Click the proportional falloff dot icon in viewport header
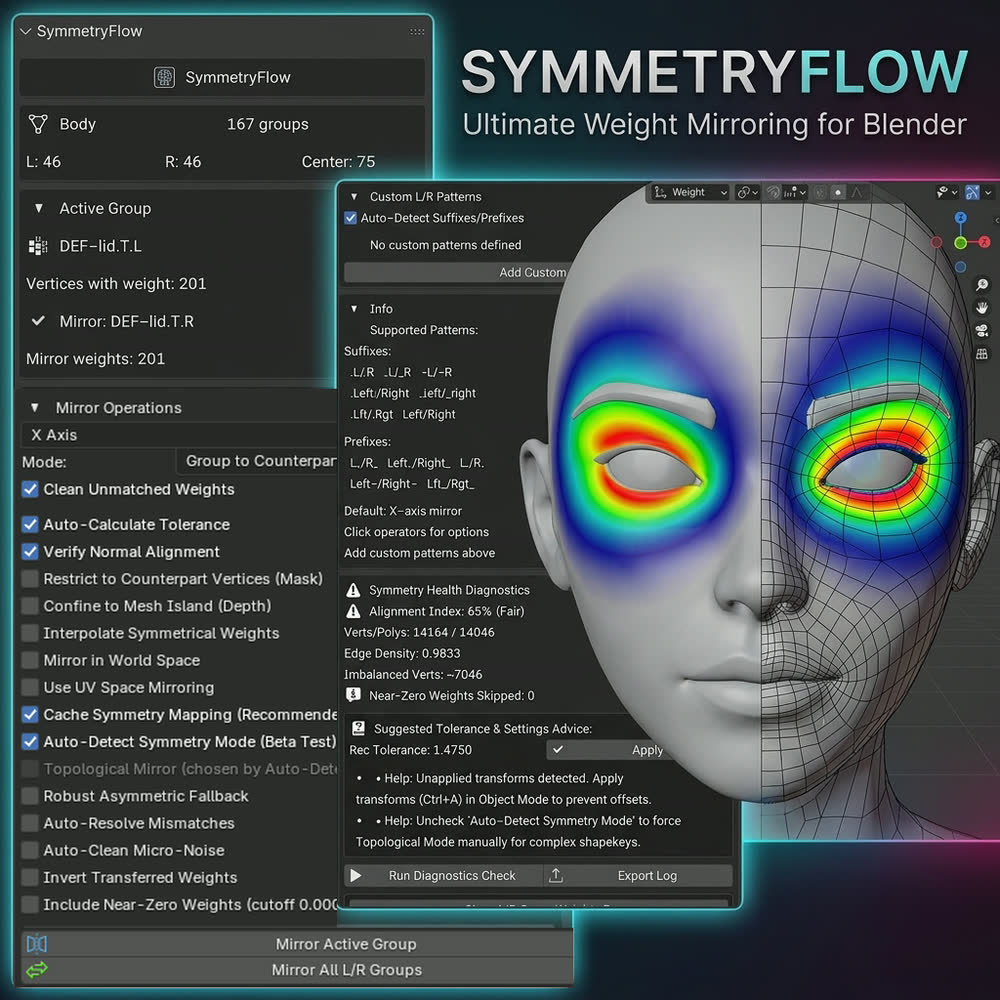This screenshot has width=1000, height=1000. pos(838,193)
